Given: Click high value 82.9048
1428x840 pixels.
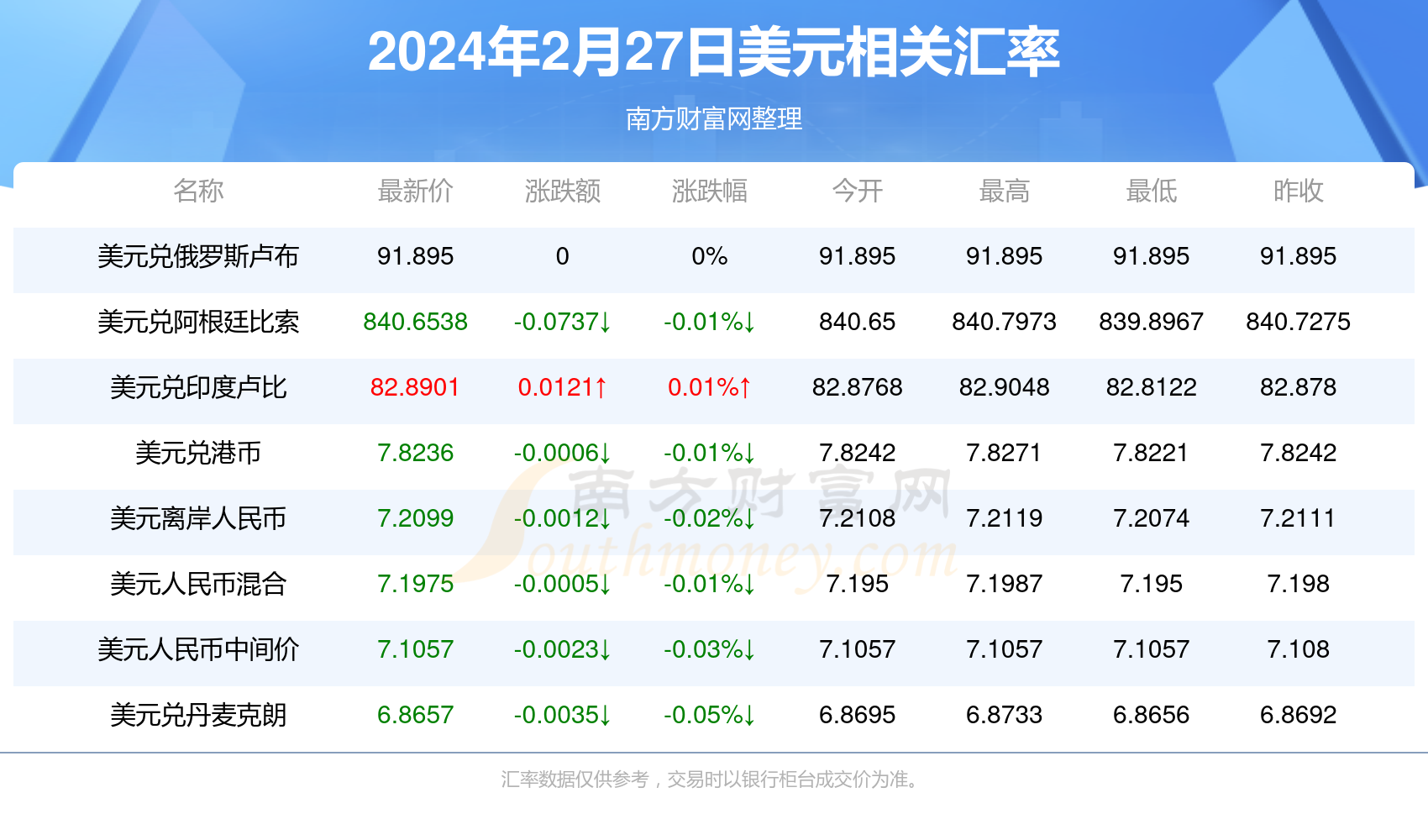Looking at the screenshot, I should [1004, 387].
